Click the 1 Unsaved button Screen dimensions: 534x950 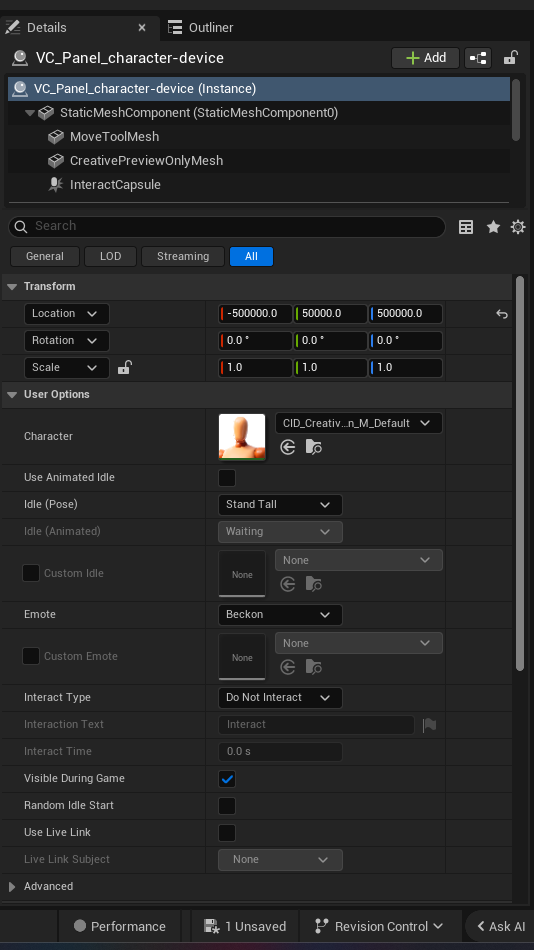[245, 926]
